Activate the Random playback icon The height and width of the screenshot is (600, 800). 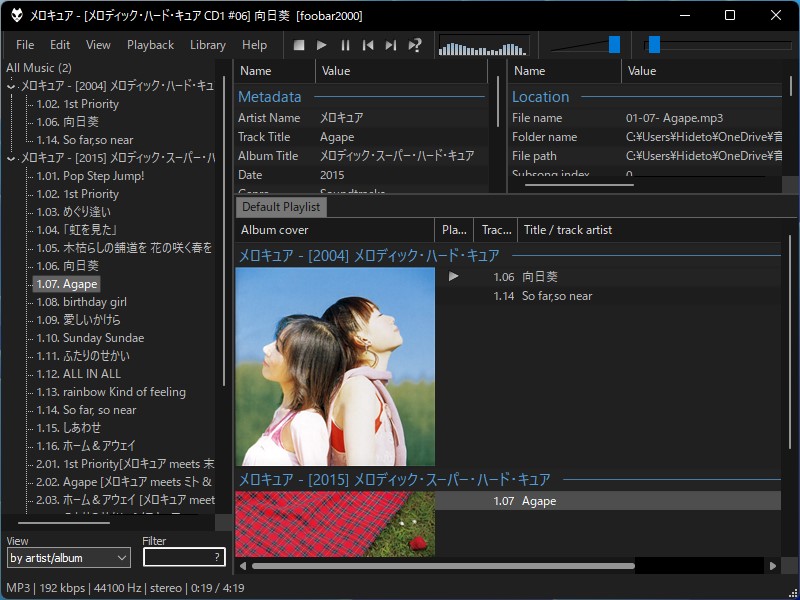(414, 44)
